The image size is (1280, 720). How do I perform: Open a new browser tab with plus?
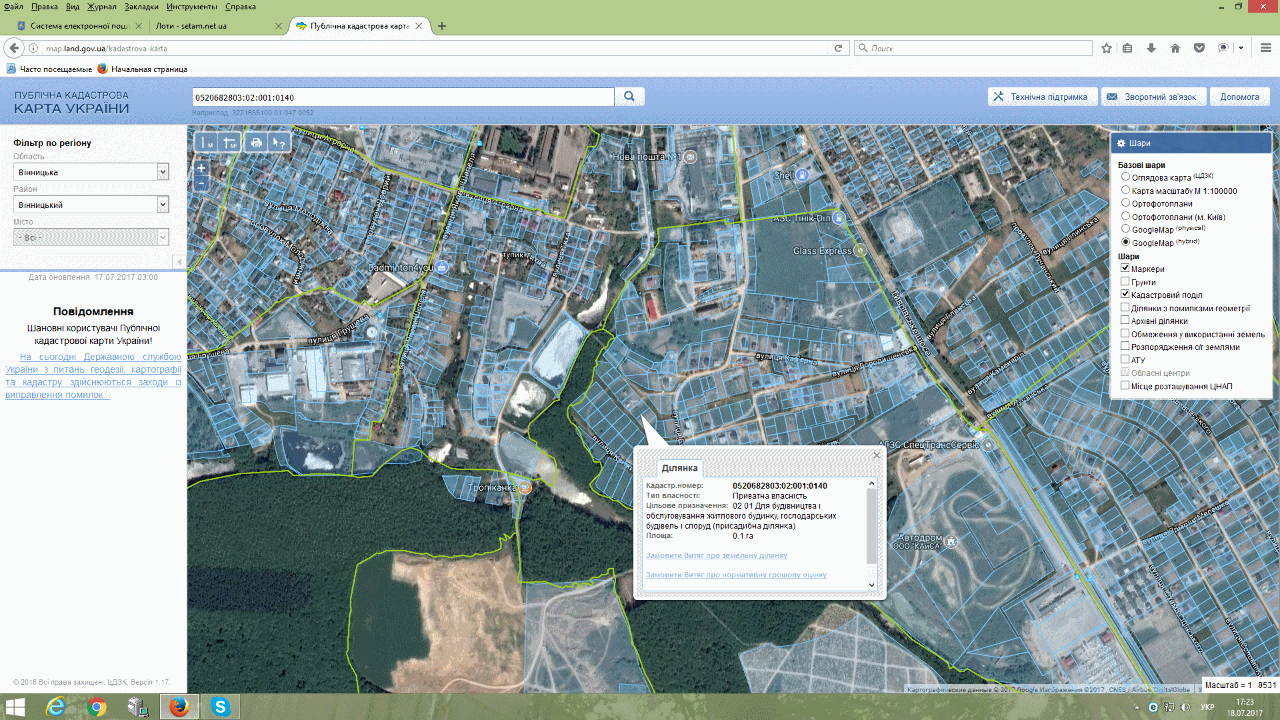(x=442, y=25)
